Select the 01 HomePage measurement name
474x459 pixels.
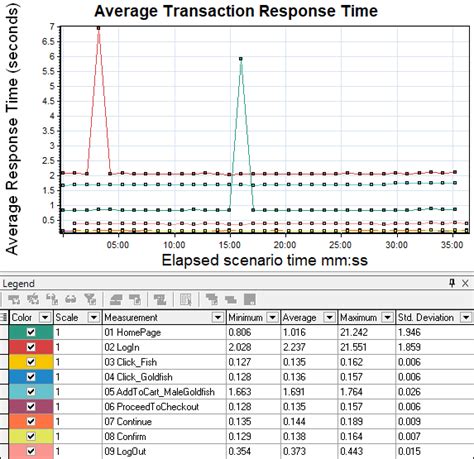[x=132, y=332]
